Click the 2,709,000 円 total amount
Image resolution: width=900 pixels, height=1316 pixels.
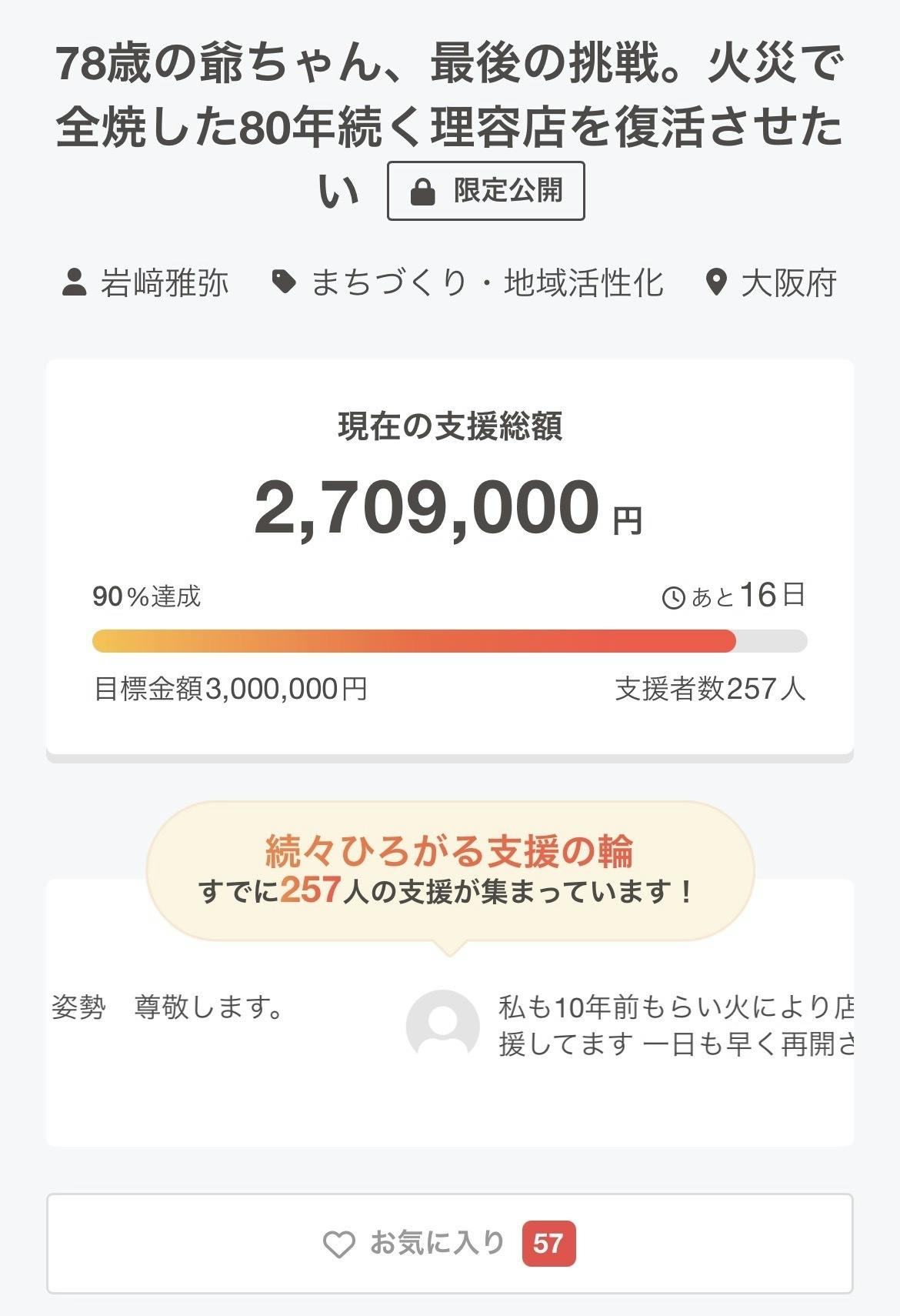point(448,508)
